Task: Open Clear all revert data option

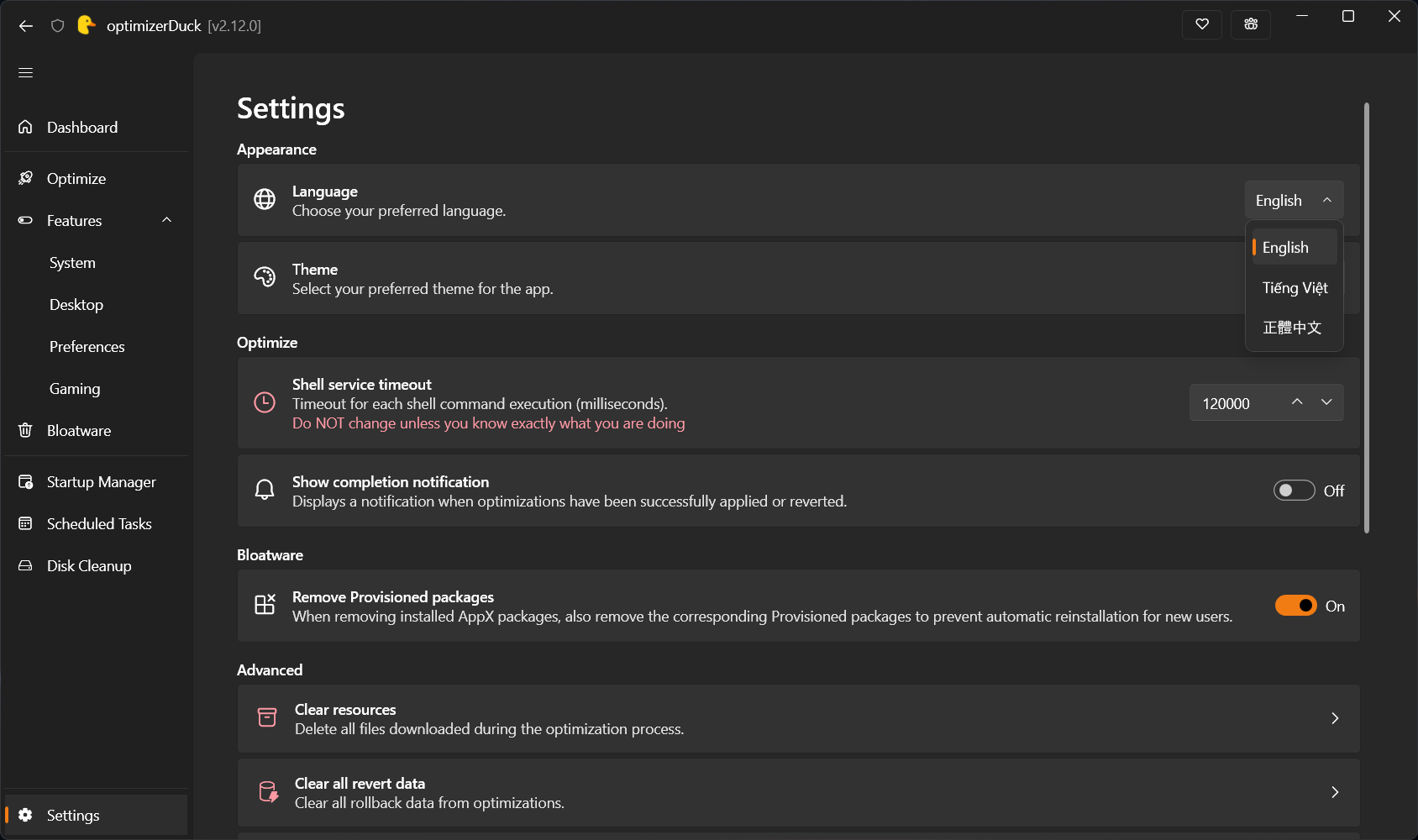Action: coord(798,793)
